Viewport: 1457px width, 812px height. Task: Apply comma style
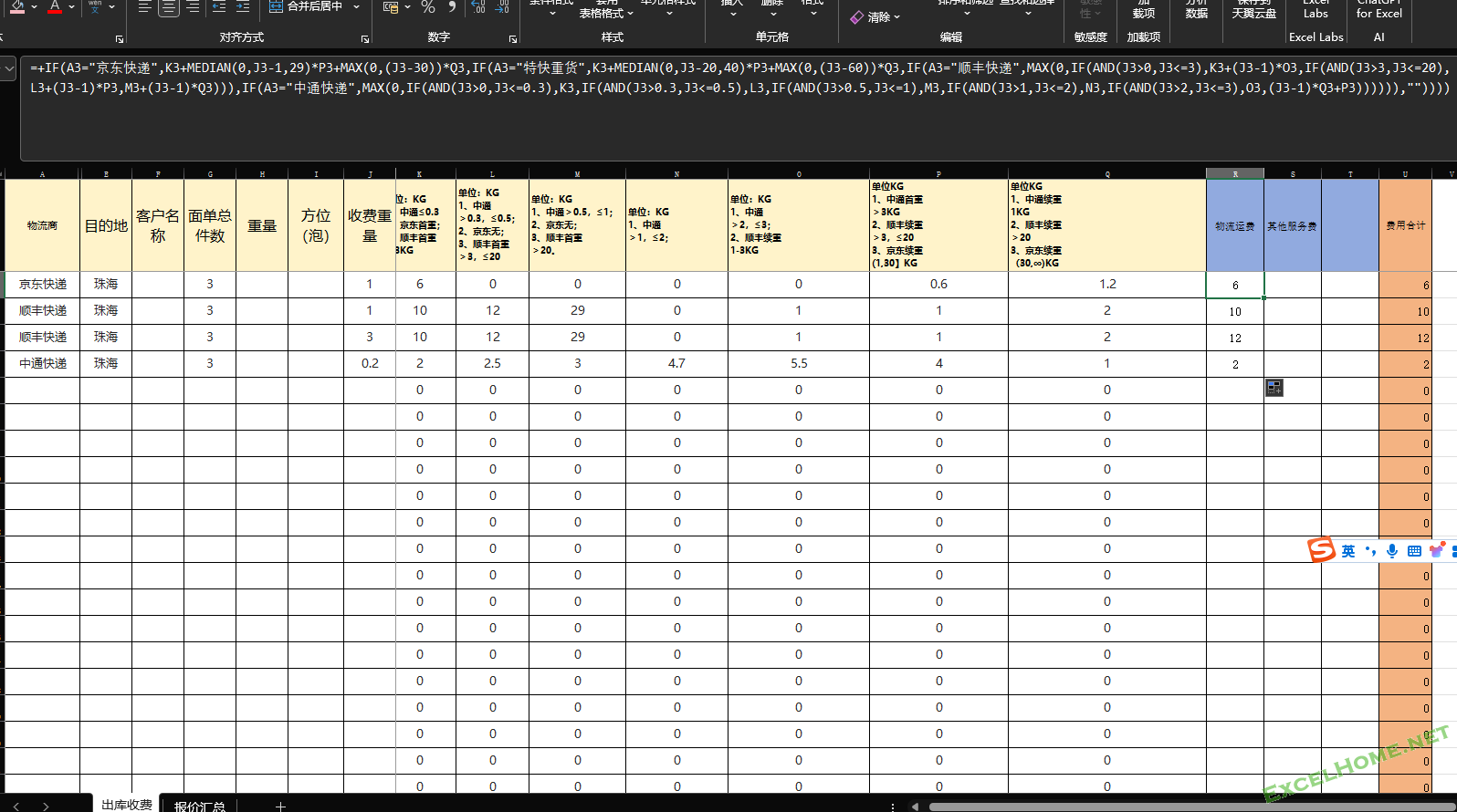[x=452, y=6]
